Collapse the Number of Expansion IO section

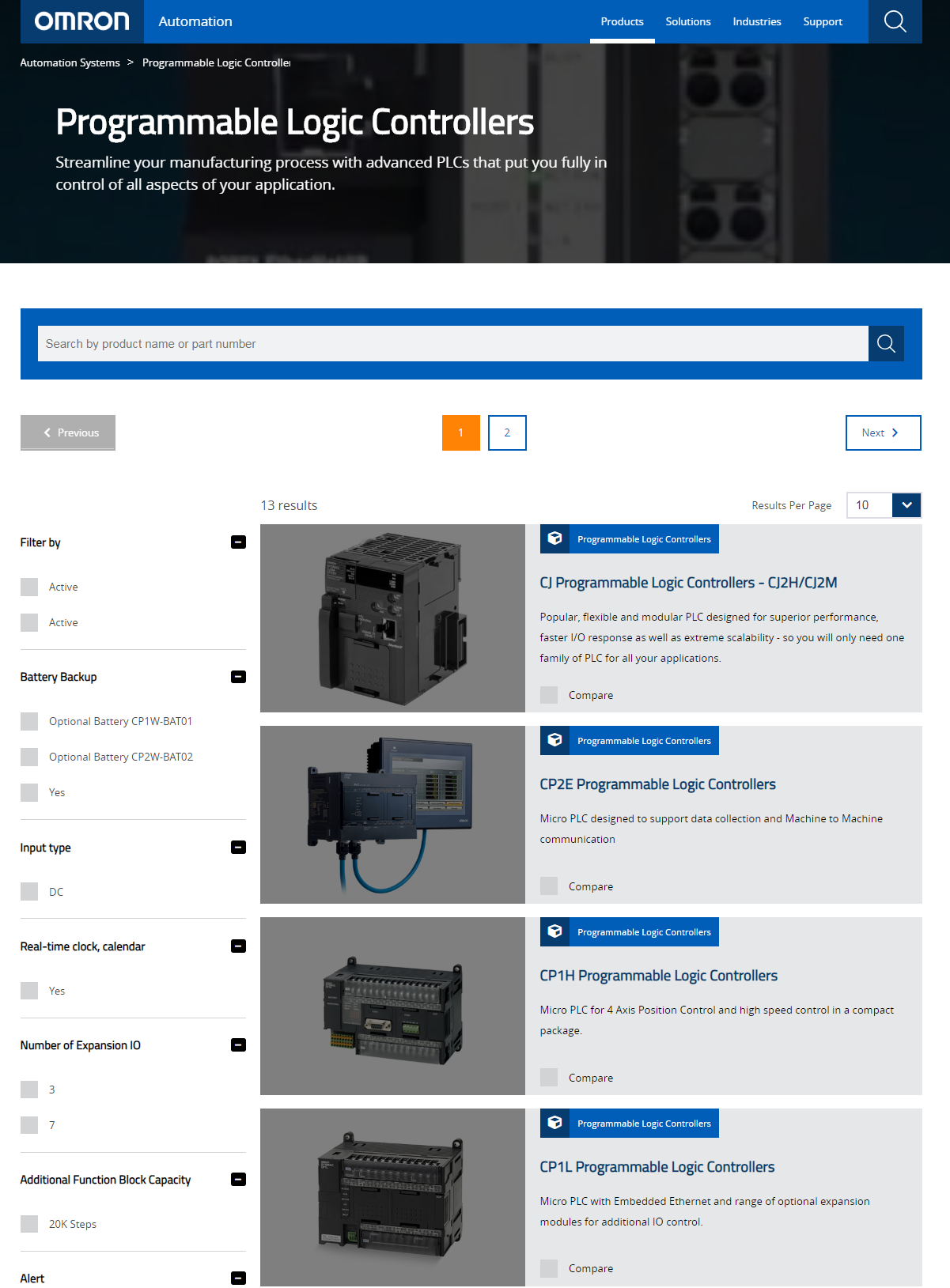click(x=238, y=1045)
